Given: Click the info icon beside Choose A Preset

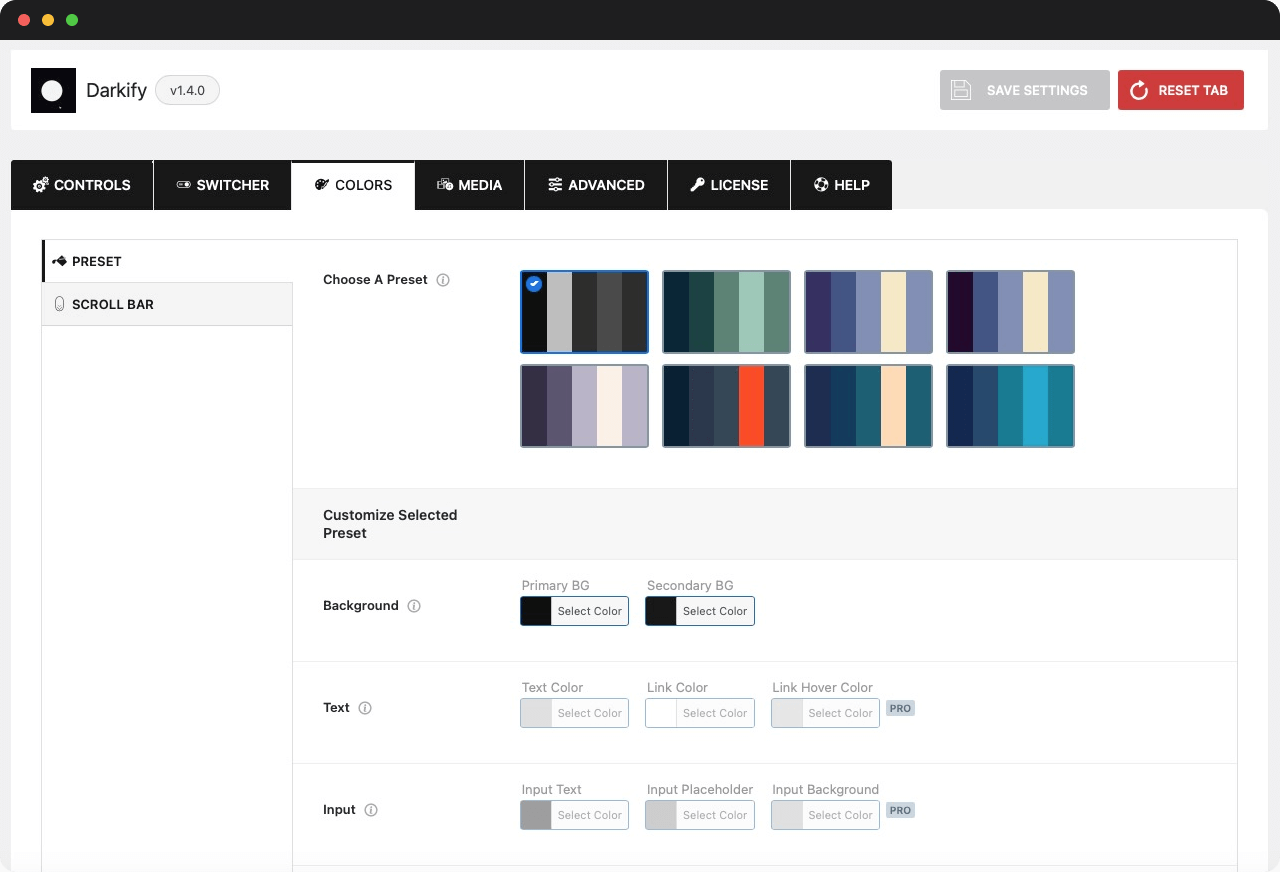Looking at the screenshot, I should click(443, 280).
